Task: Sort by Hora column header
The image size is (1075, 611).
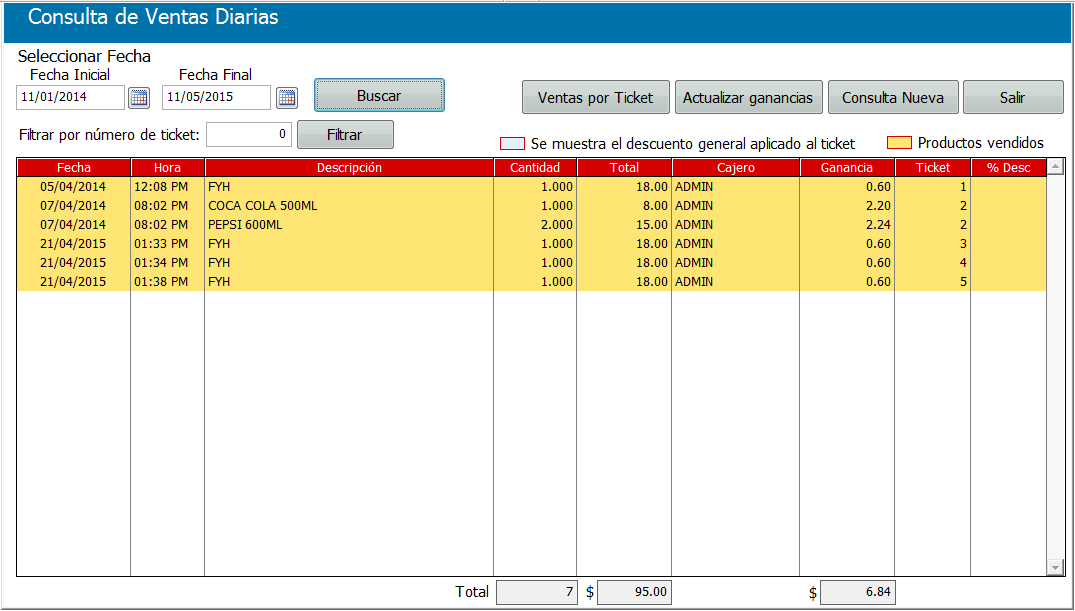Action: click(167, 167)
